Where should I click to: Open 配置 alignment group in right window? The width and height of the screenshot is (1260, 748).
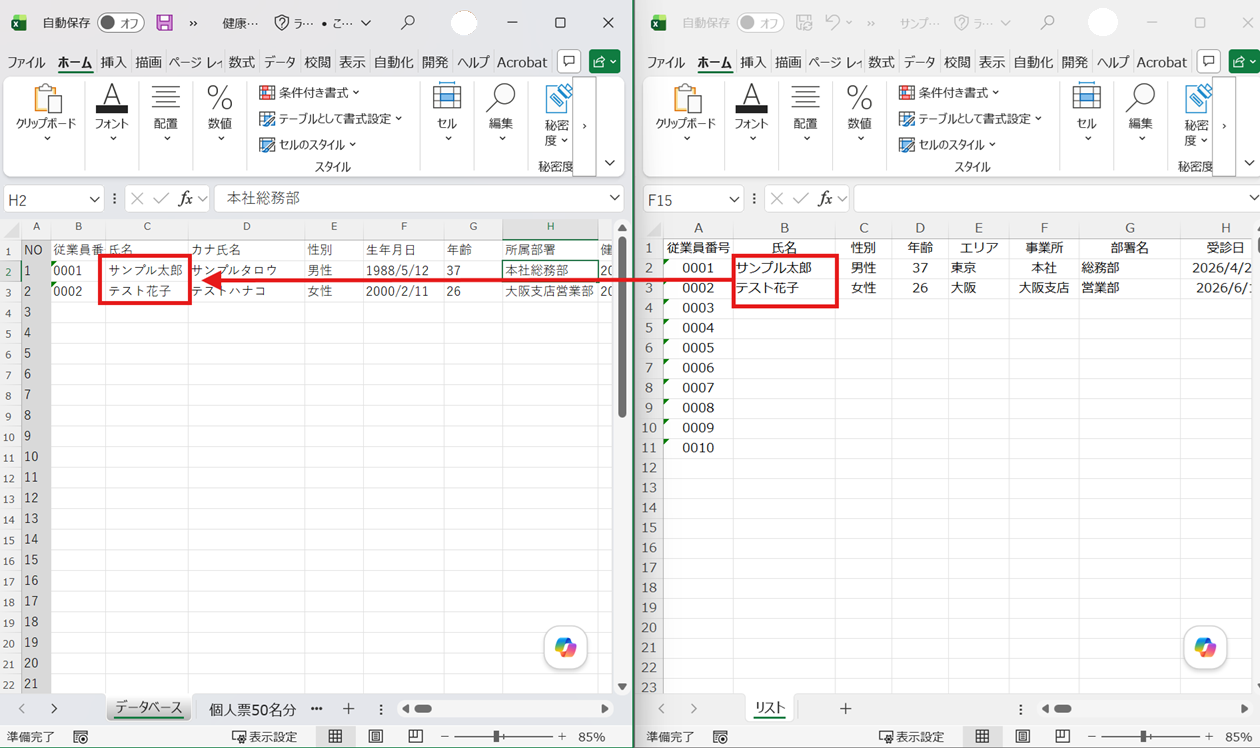tap(806, 113)
